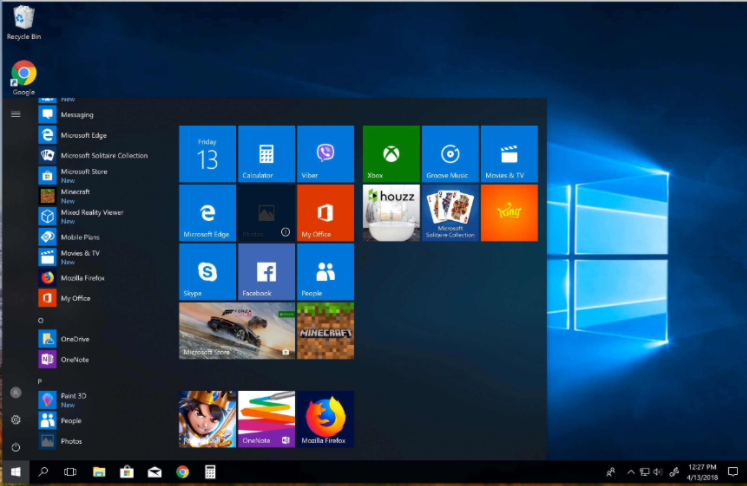The height and width of the screenshot is (486, 747).
Task: Open the Action Center notifications icon
Action: point(733,472)
